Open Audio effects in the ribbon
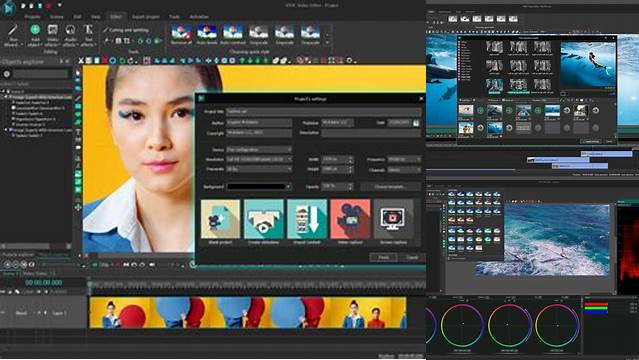Viewport: 639px width, 360px height. pyautogui.click(x=70, y=35)
